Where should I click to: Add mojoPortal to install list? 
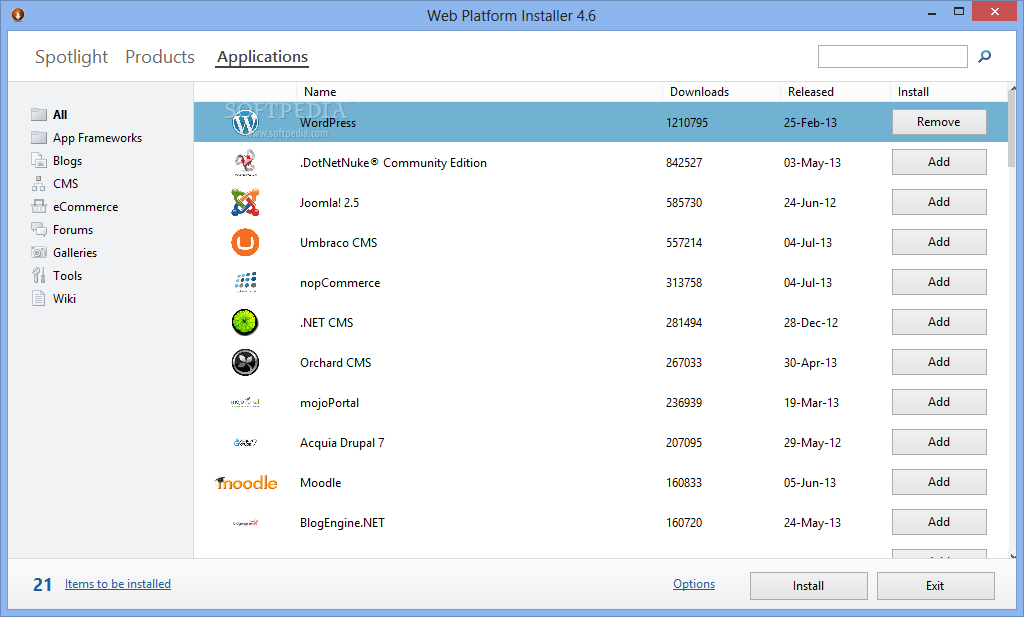939,402
